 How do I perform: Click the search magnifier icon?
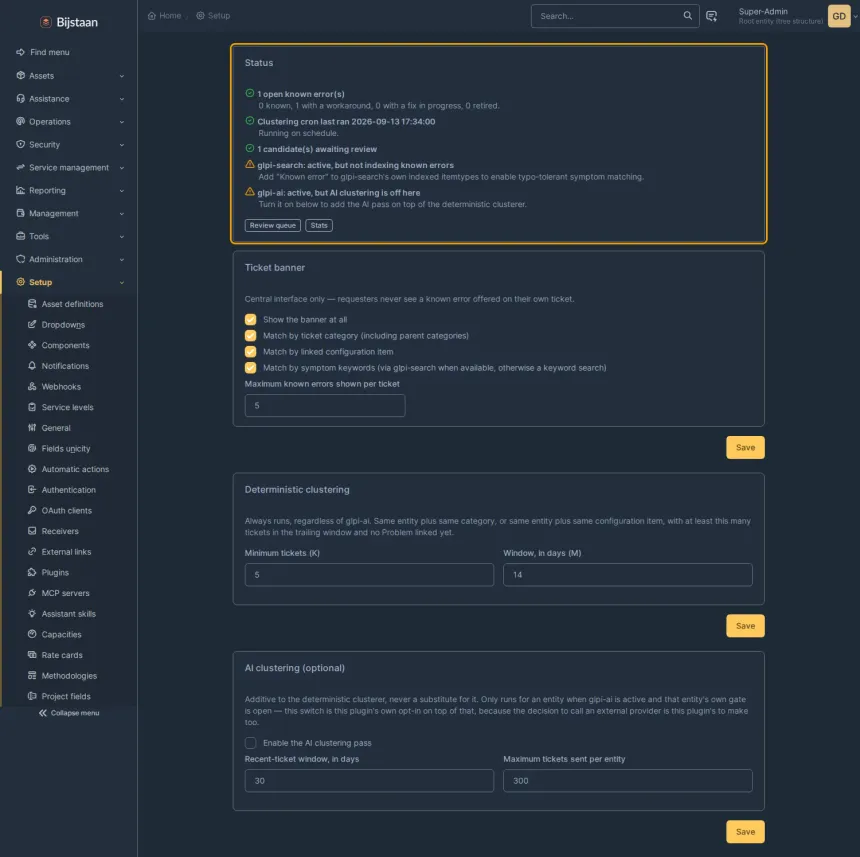click(x=687, y=15)
